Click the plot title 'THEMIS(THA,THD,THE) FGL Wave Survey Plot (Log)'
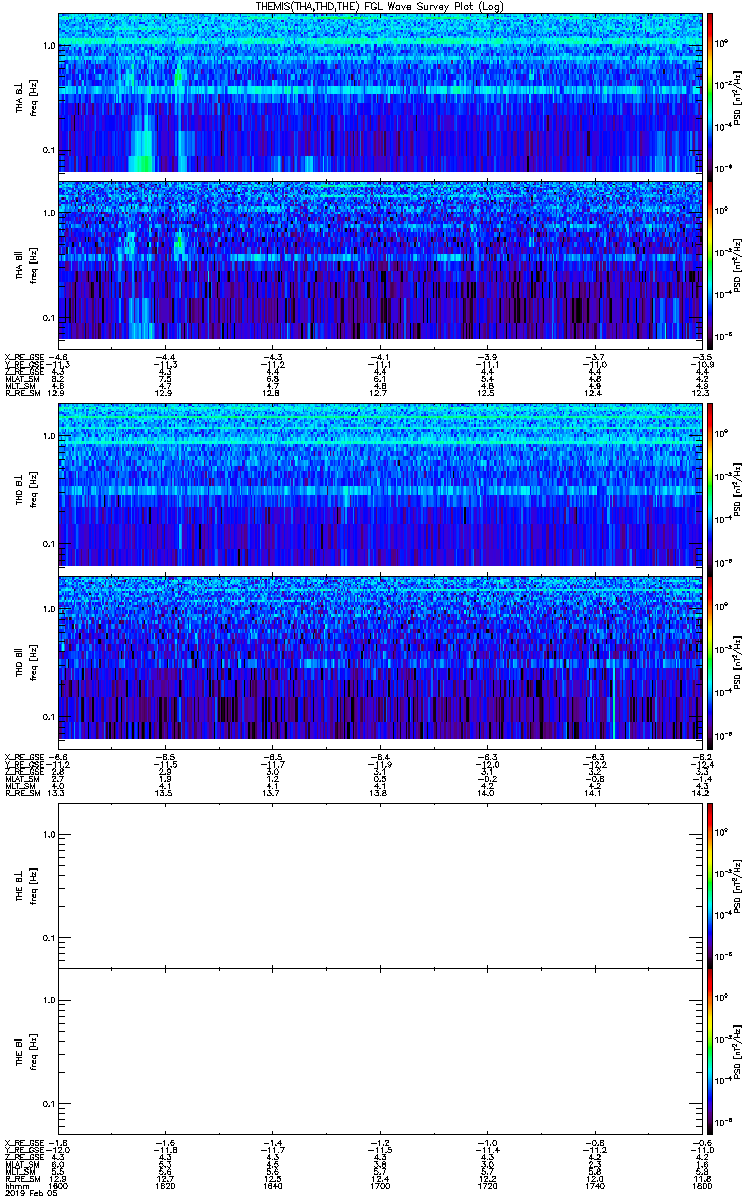This screenshot has width=750, height=1200. pos(381,6)
